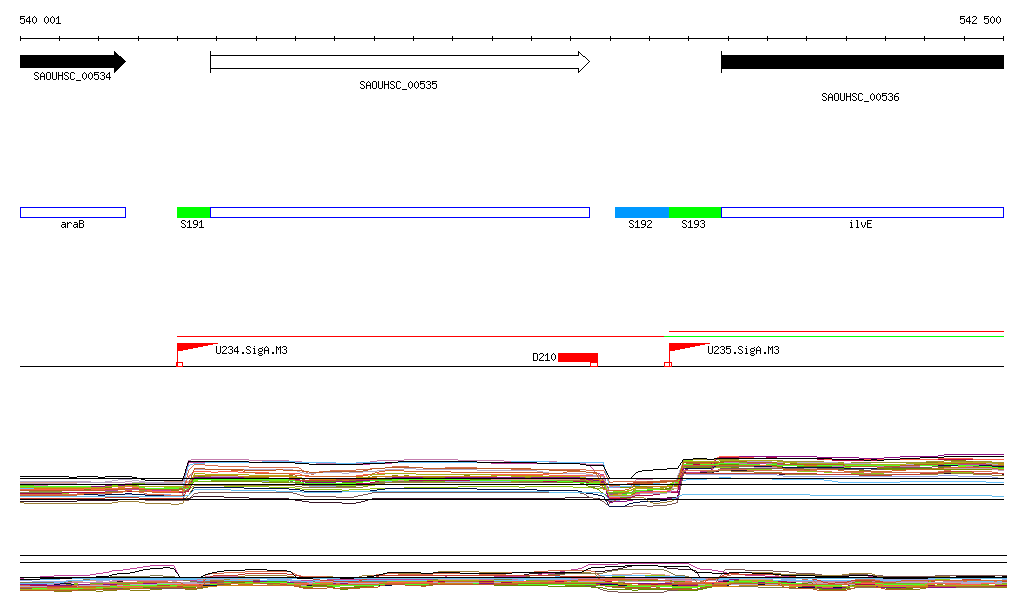Click the long white segment after S191
Screen dimensions: 1024x611
(x=400, y=212)
